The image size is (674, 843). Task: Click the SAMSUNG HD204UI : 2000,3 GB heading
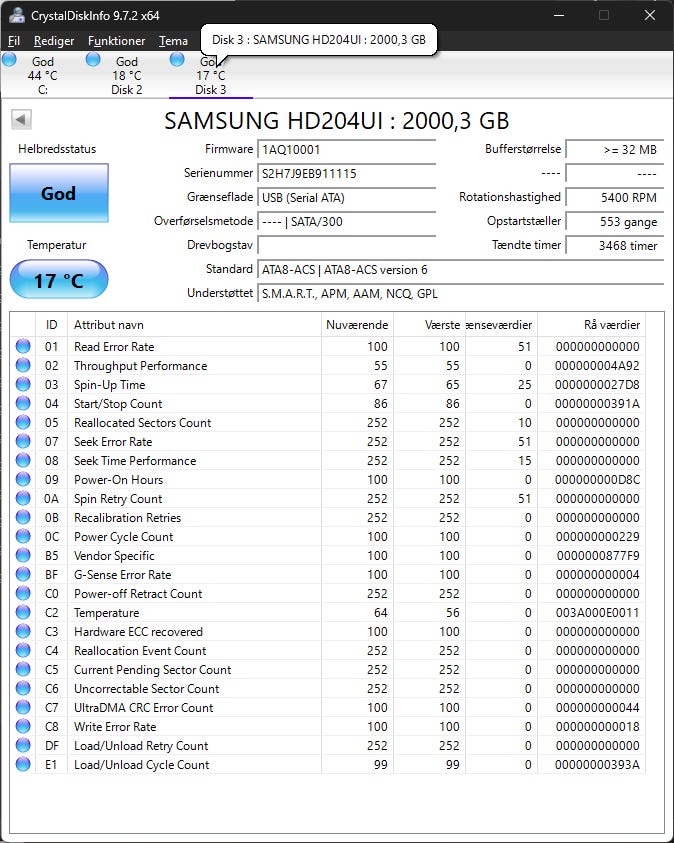pos(336,120)
